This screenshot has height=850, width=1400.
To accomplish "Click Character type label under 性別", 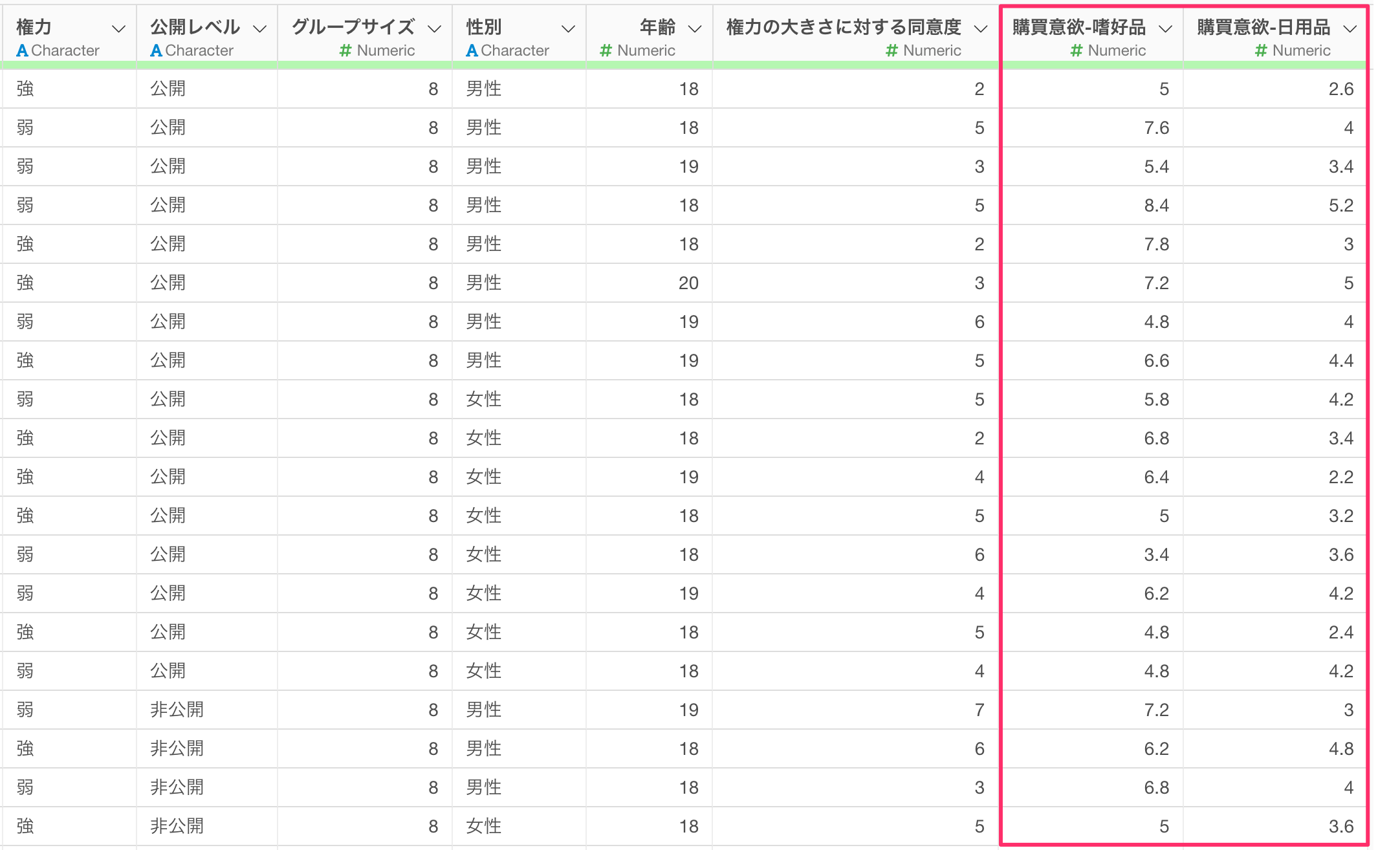I will pos(515,50).
